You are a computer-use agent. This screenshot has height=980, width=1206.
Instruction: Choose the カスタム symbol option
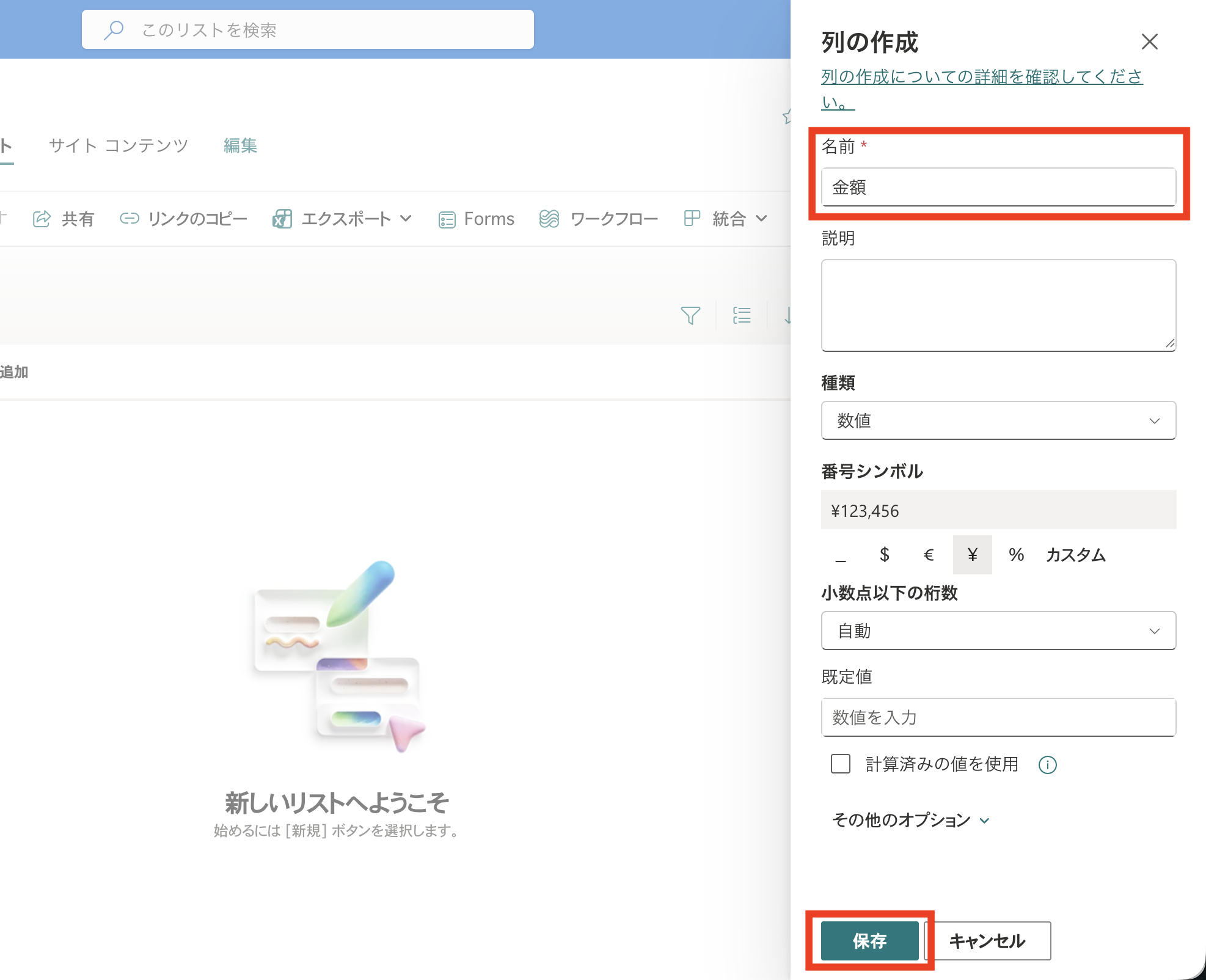[x=1076, y=555]
